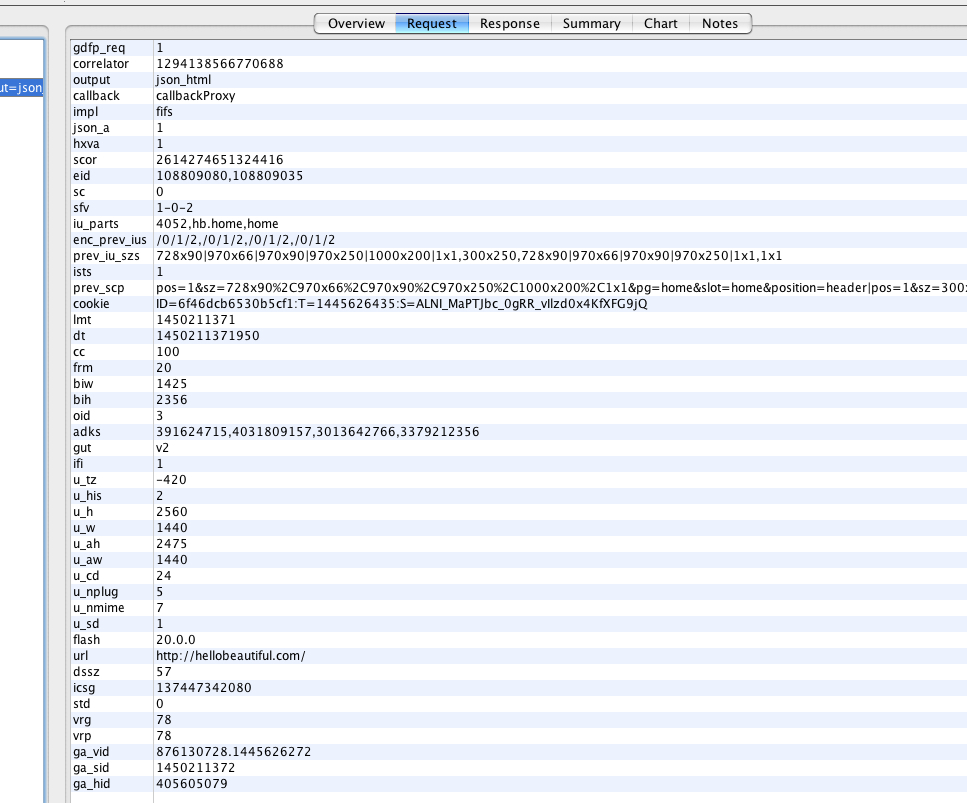Click the adks value starting 391624715

click(318, 432)
